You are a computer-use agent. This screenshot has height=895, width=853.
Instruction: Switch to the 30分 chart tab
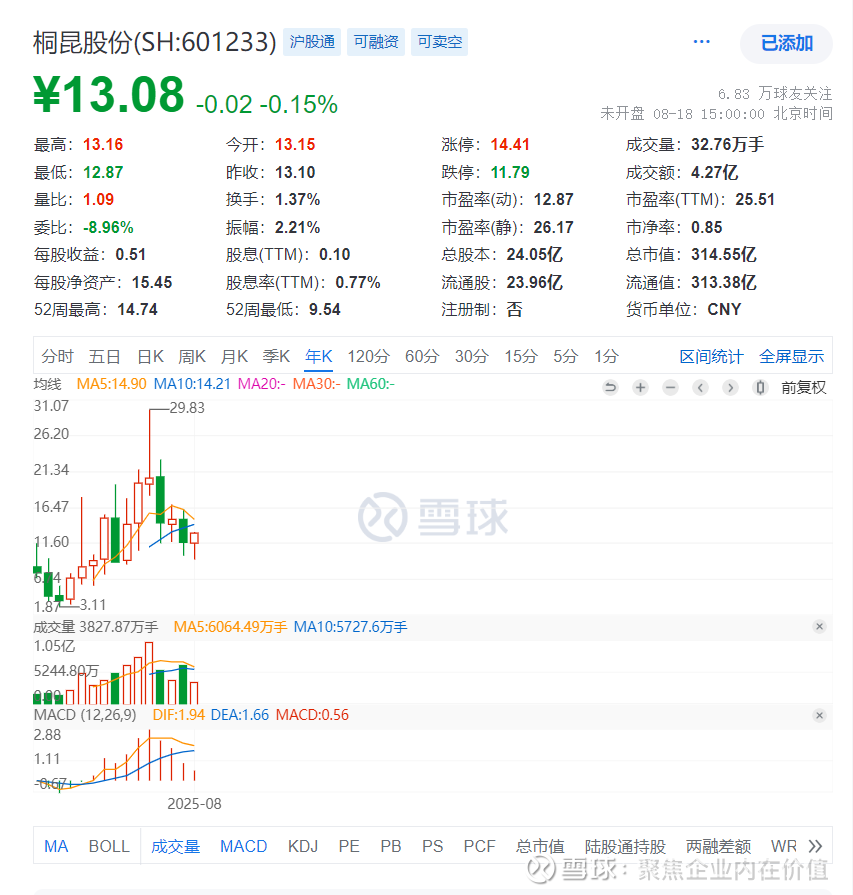coord(472,357)
